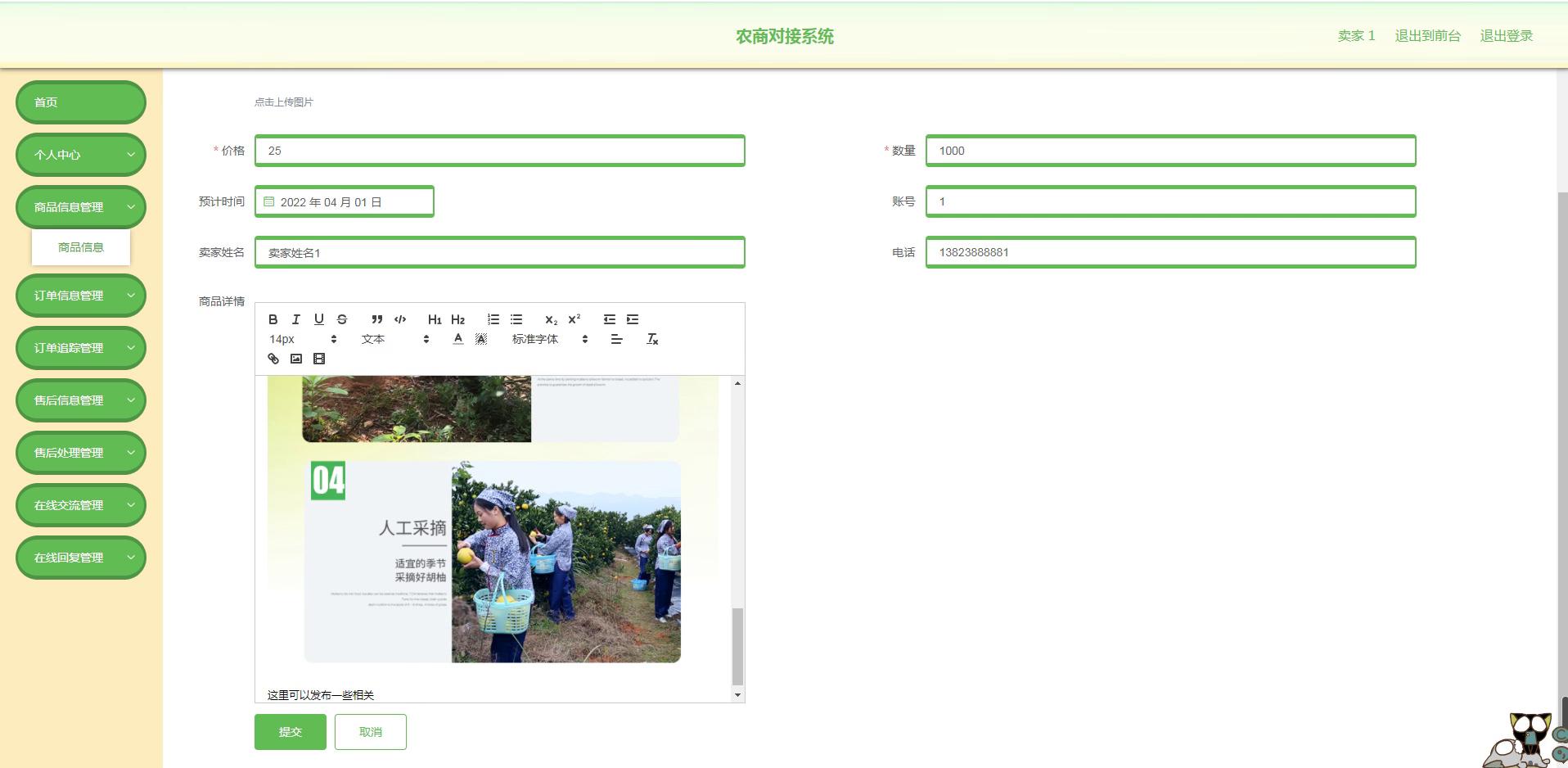The height and width of the screenshot is (768, 1568).
Task: Select the 商品信息 submenu item
Action: click(81, 247)
